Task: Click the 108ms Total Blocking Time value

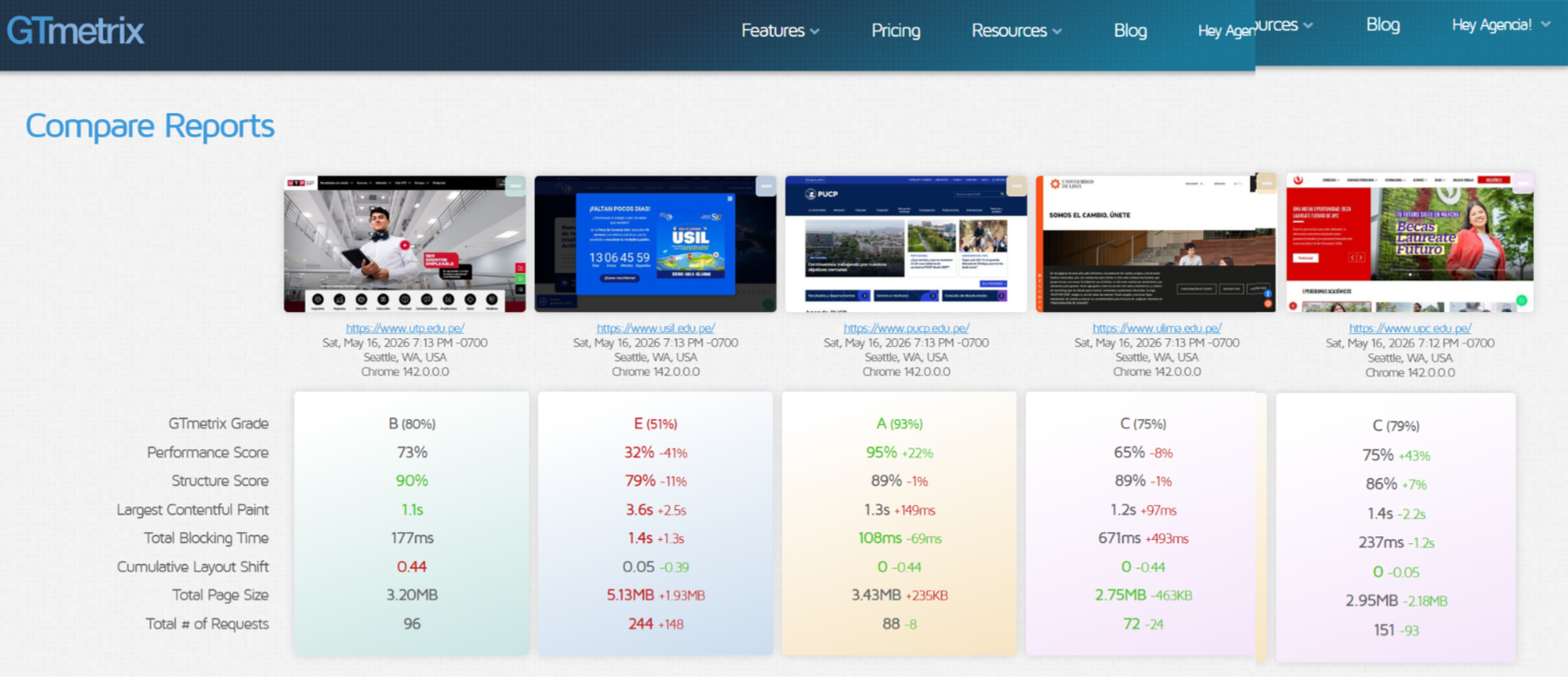Action: pyautogui.click(x=879, y=538)
